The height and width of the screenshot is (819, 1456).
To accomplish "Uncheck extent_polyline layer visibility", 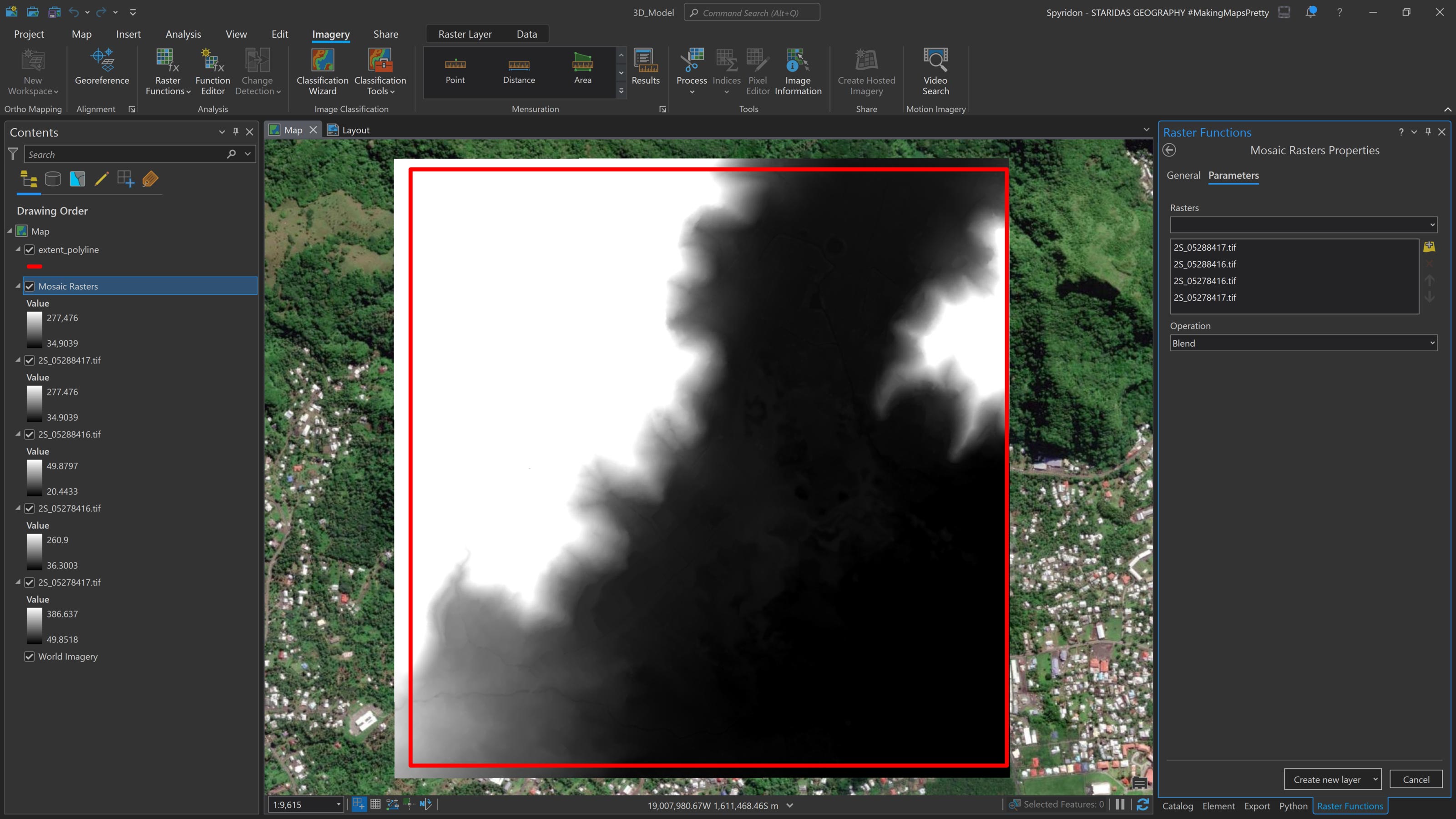I will coord(30,250).
